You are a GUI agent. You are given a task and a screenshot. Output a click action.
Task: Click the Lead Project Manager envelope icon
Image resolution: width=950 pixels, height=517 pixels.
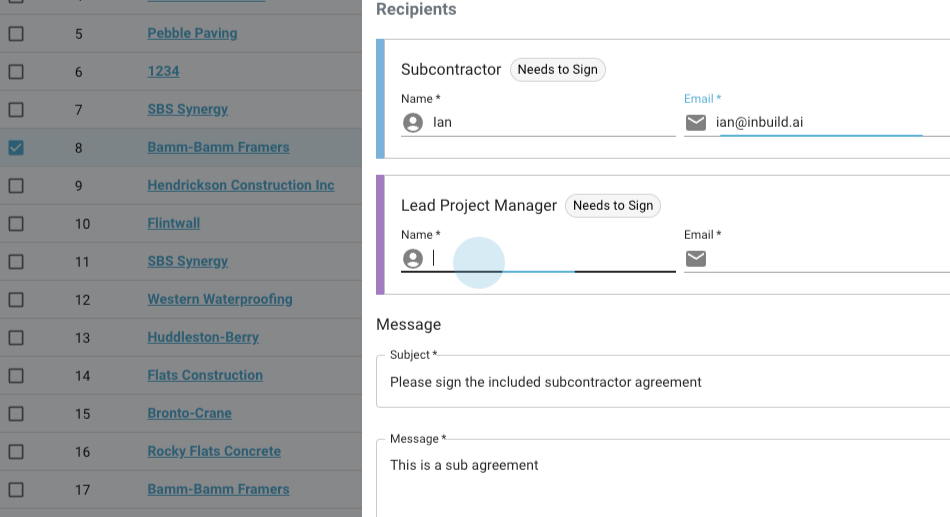696,259
